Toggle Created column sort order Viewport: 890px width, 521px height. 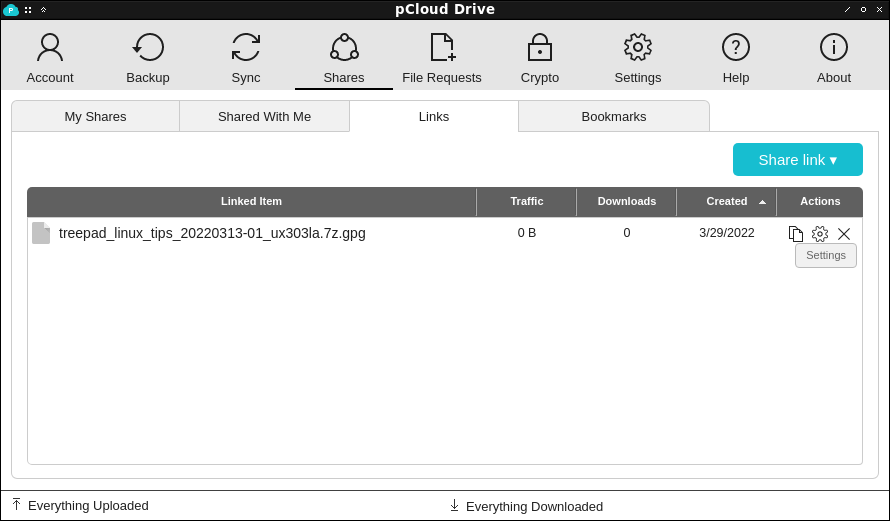coord(727,201)
